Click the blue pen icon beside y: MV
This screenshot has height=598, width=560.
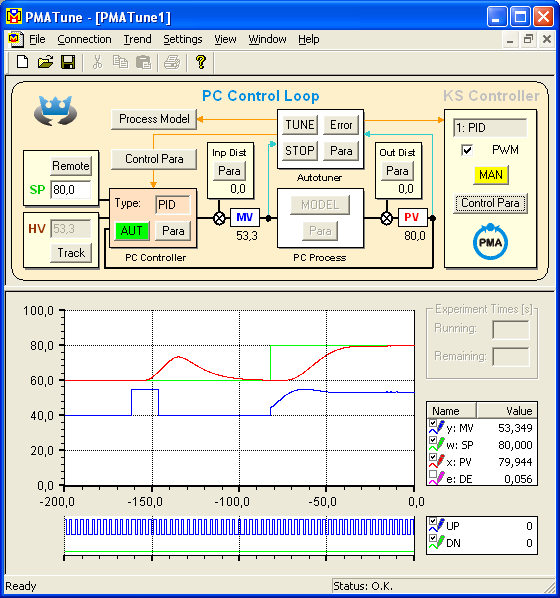(x=441, y=427)
